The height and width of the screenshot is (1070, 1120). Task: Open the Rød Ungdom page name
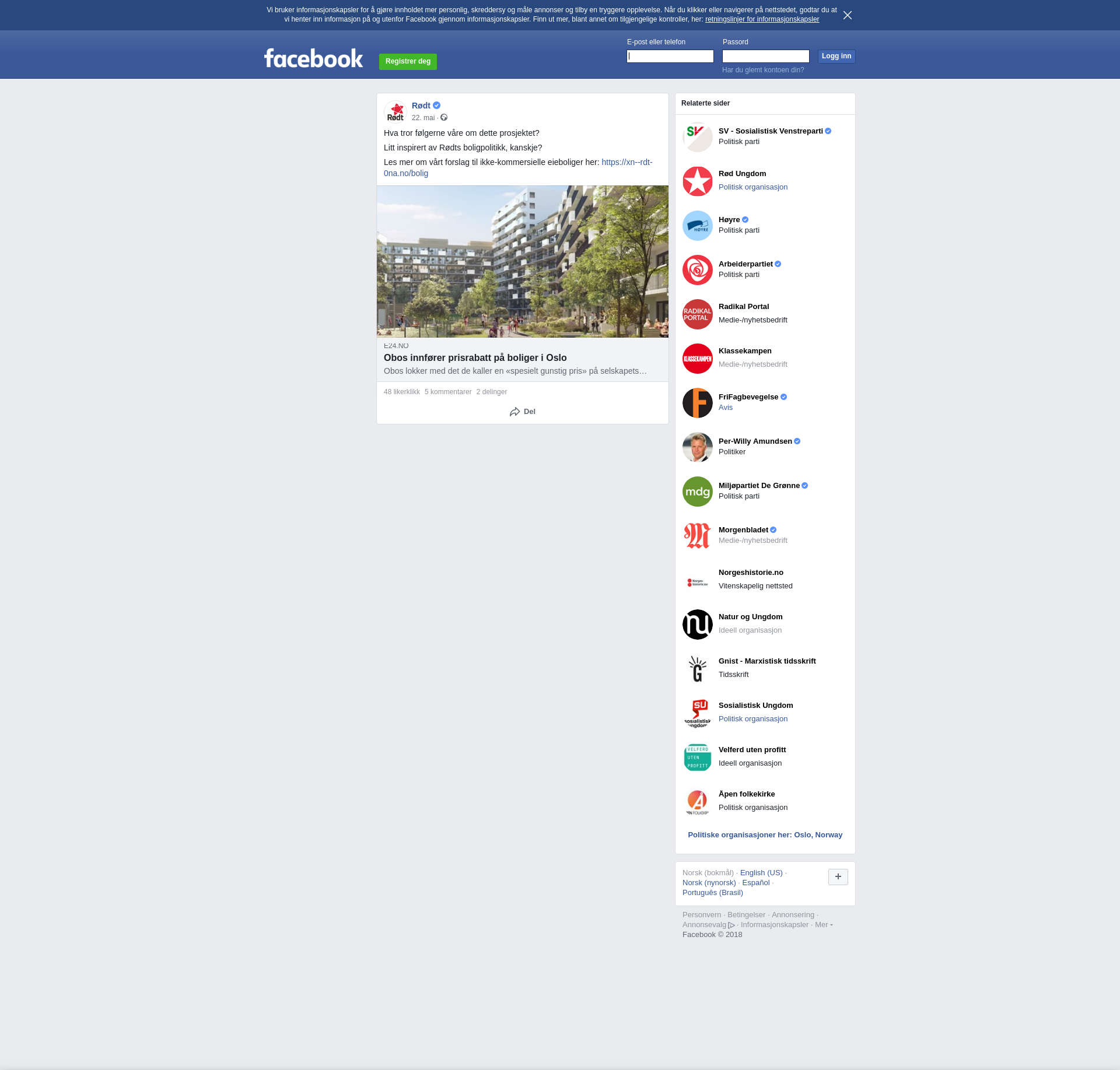coord(742,174)
